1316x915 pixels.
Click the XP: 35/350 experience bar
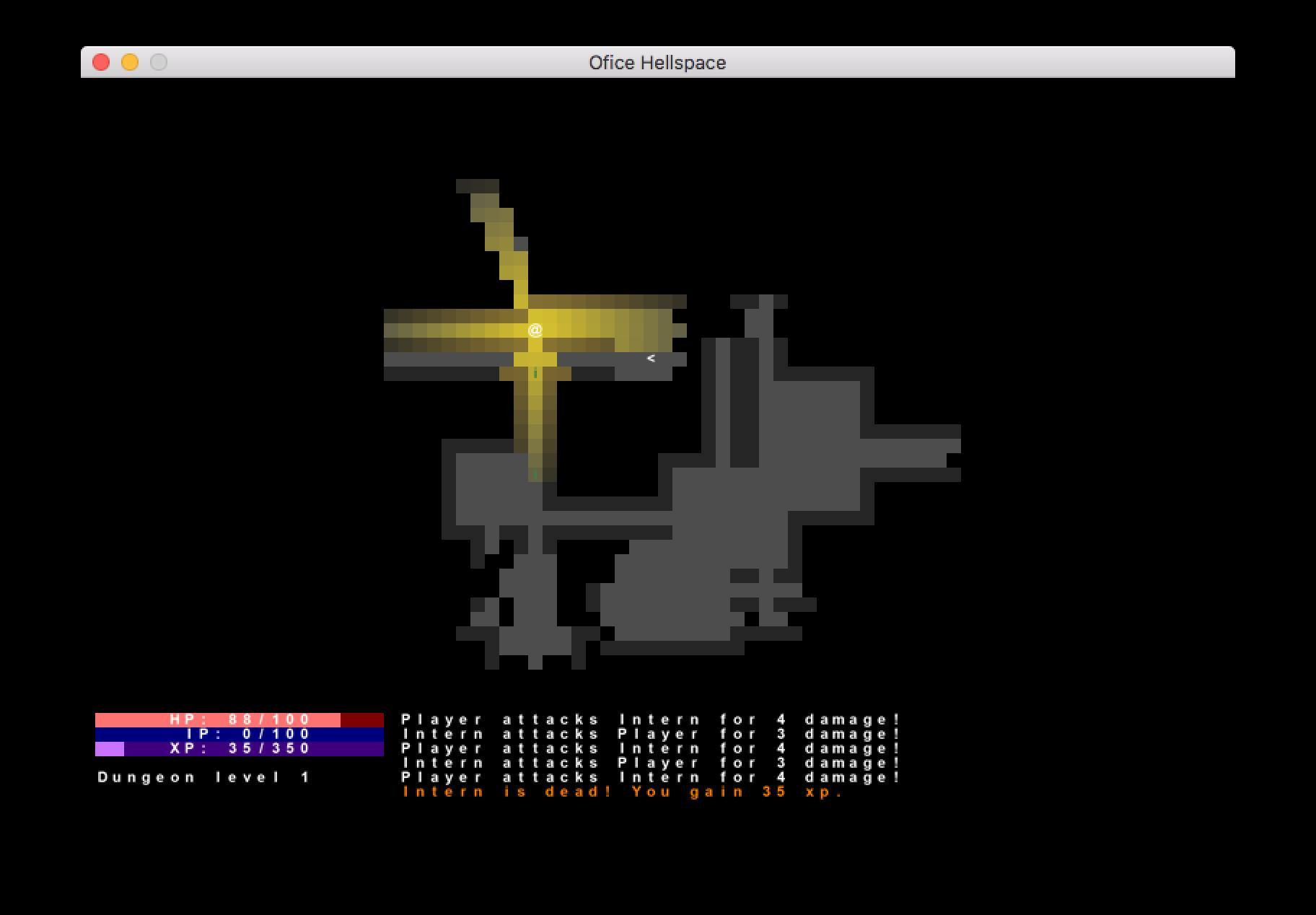point(240,748)
